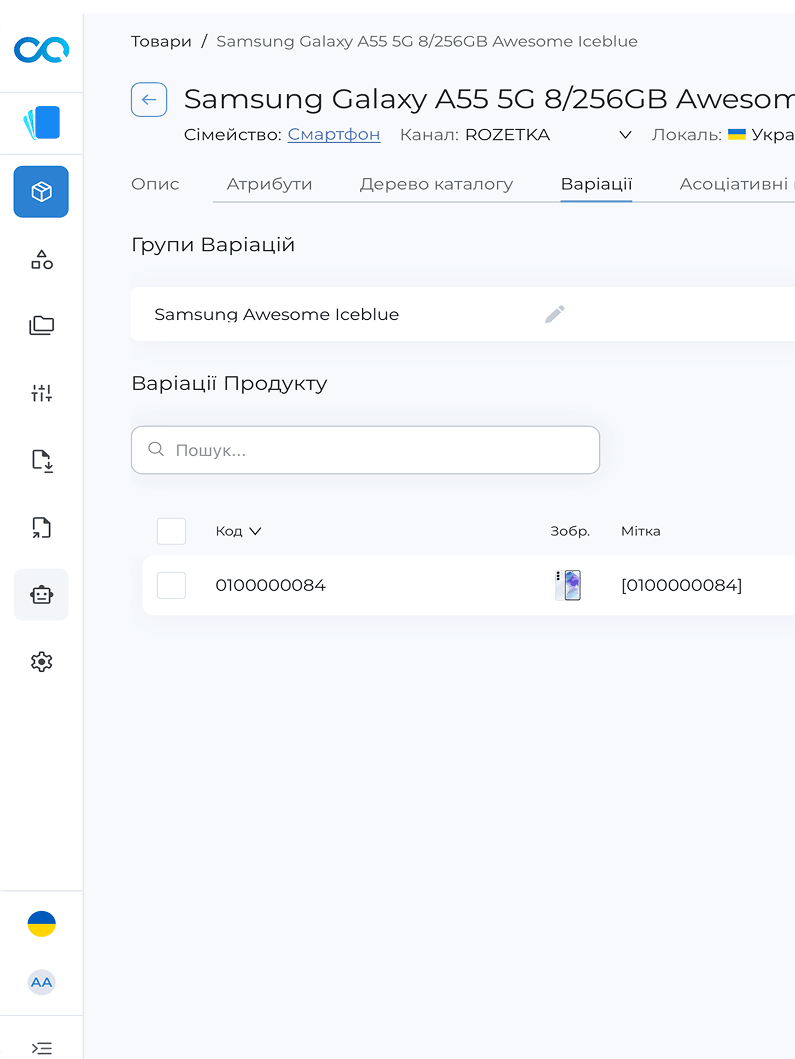Sort by Код column chevron
The height and width of the screenshot is (1059, 795).
(x=255, y=531)
